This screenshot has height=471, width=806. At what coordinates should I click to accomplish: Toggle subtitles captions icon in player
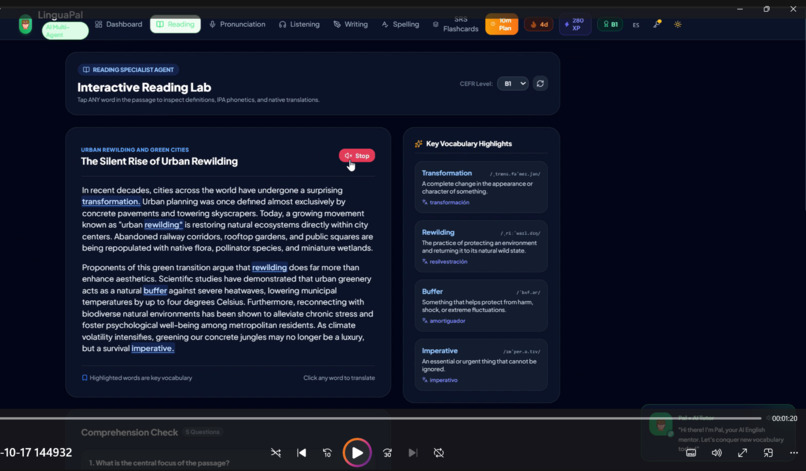[691, 452]
